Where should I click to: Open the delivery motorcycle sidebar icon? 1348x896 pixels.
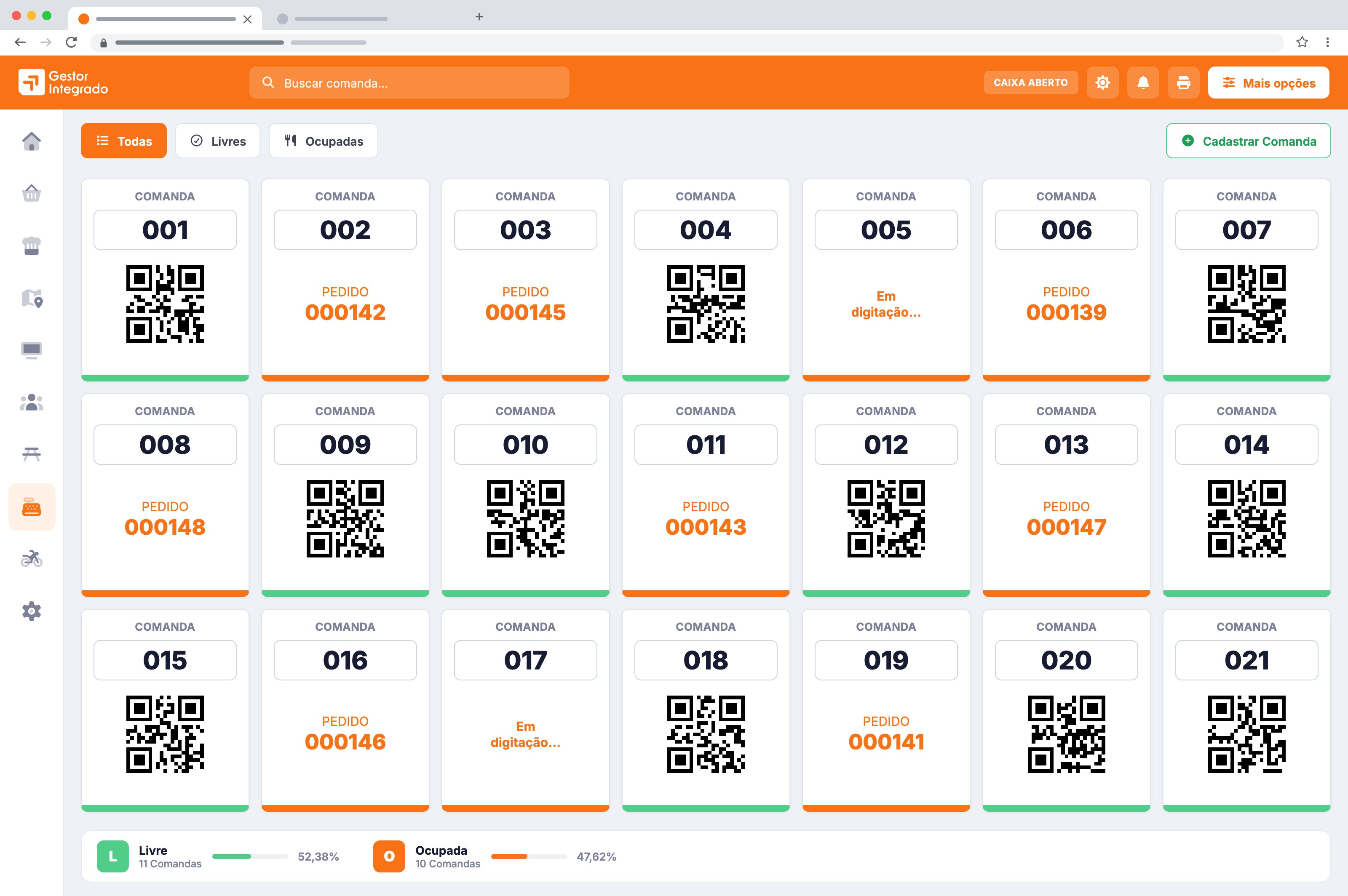[x=32, y=558]
